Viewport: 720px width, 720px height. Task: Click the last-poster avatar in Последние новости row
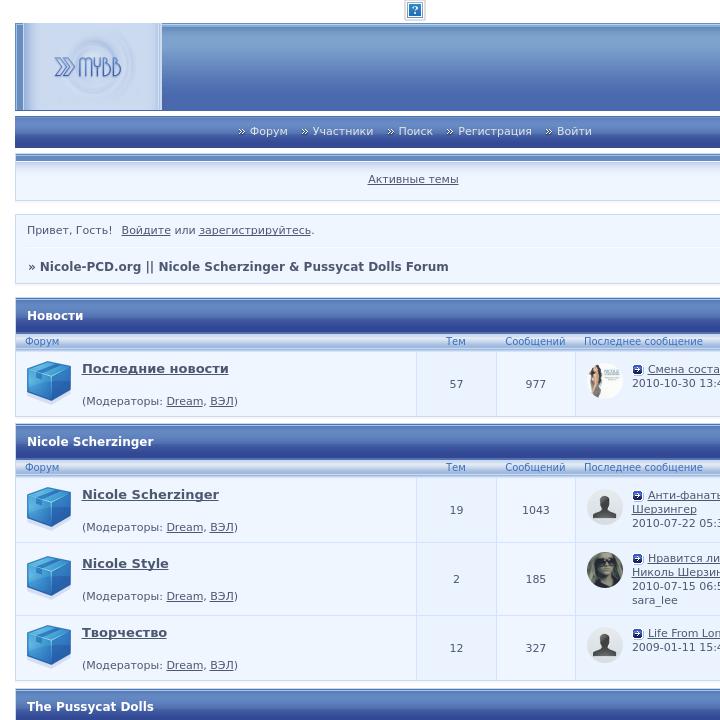click(605, 381)
